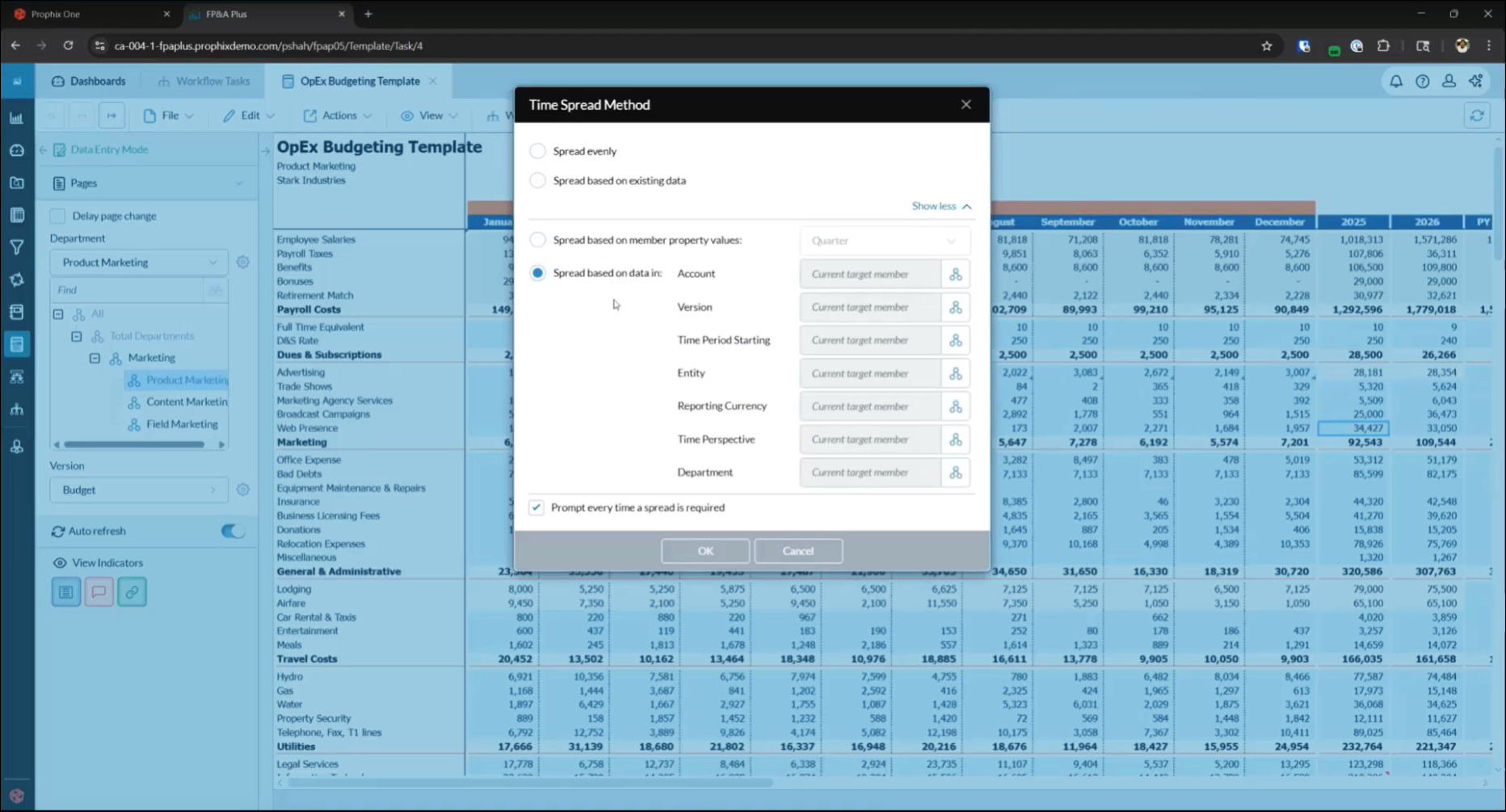Image resolution: width=1506 pixels, height=812 pixels.
Task: Uncheck Prompt every time a spread is required
Action: (536, 507)
